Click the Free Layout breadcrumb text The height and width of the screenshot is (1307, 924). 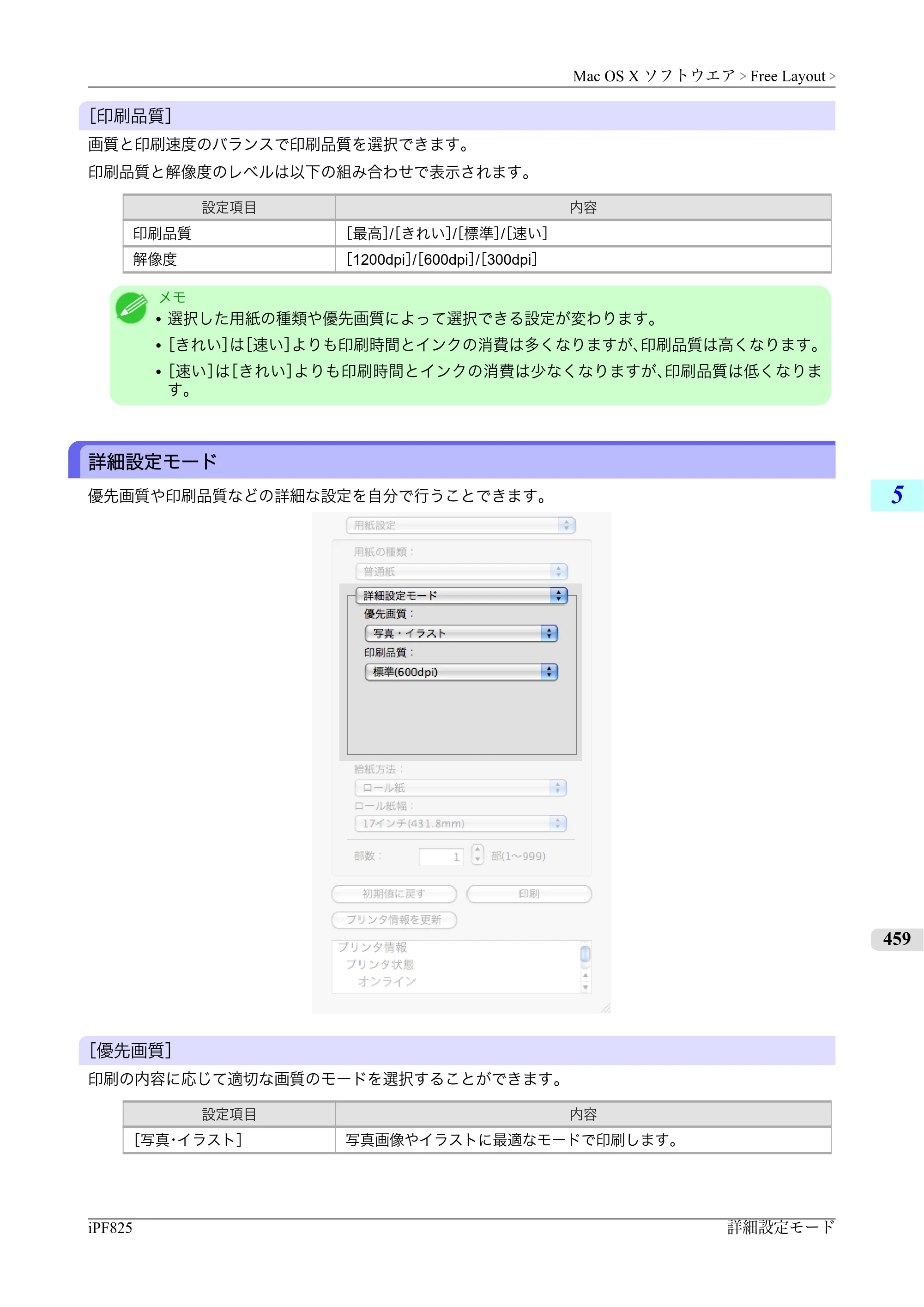(787, 76)
